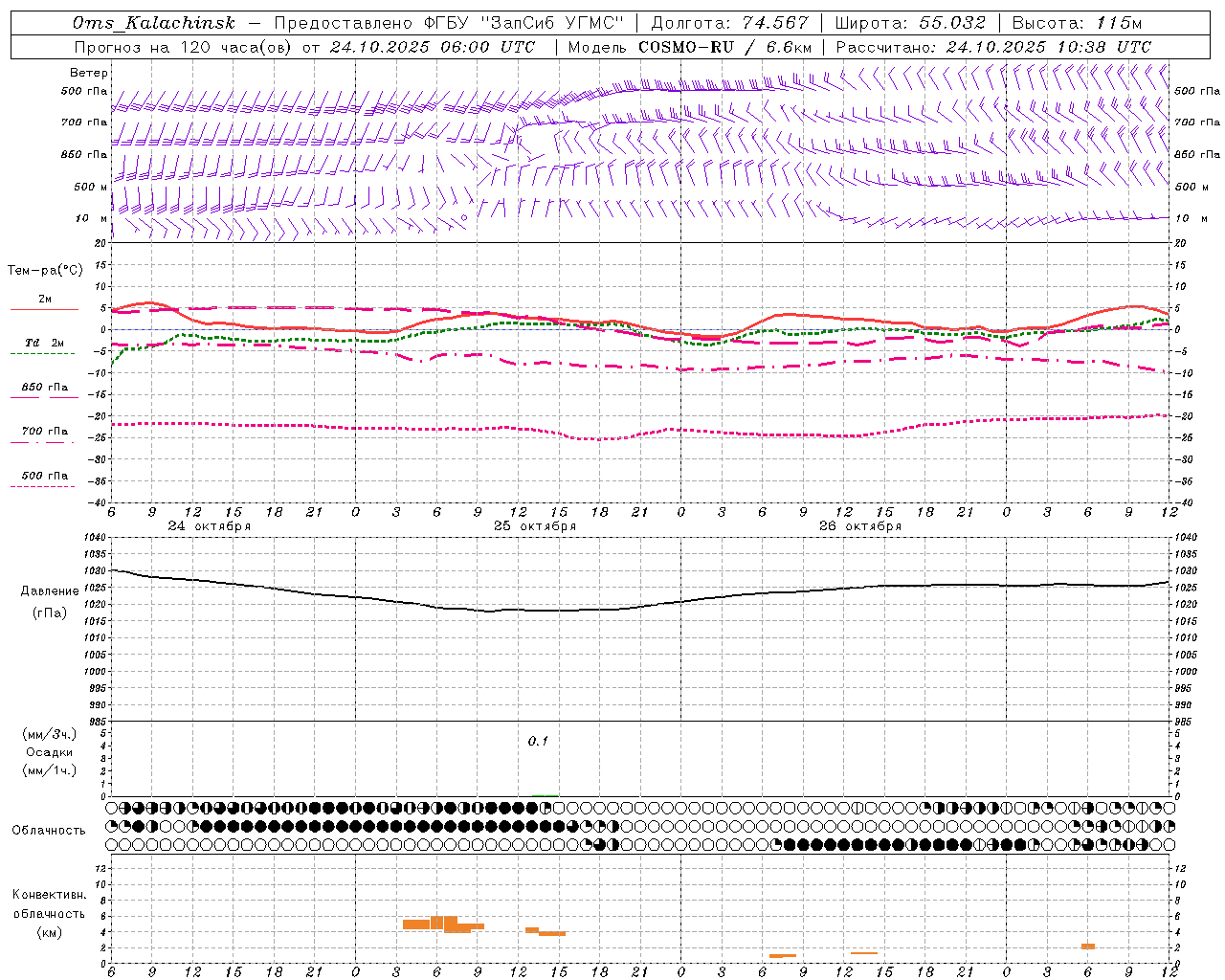1225x980 pixels.
Task: Click the longitude value Долгота: 74.567
Action: click(x=729, y=23)
